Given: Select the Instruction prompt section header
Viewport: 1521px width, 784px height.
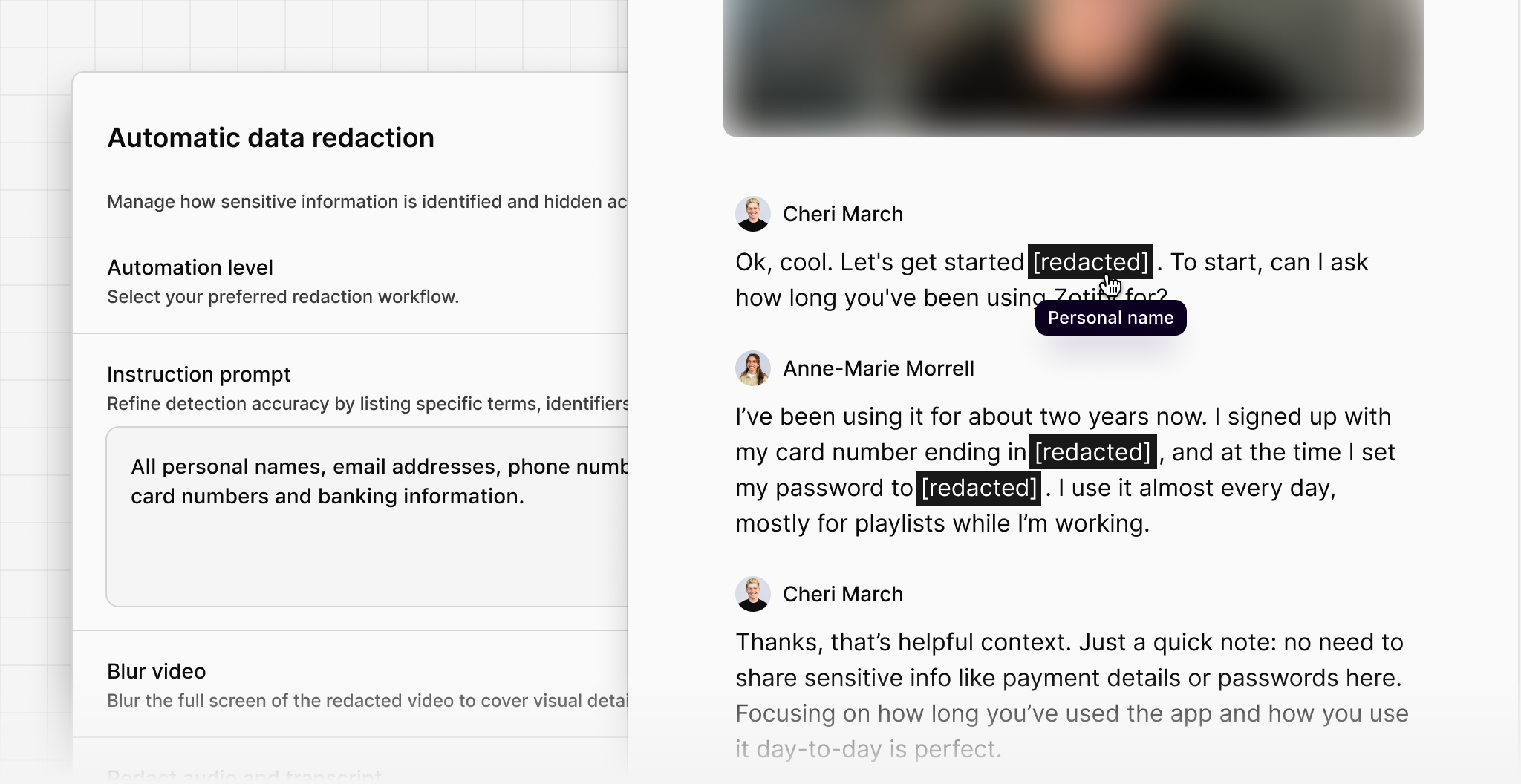Looking at the screenshot, I should click(199, 374).
